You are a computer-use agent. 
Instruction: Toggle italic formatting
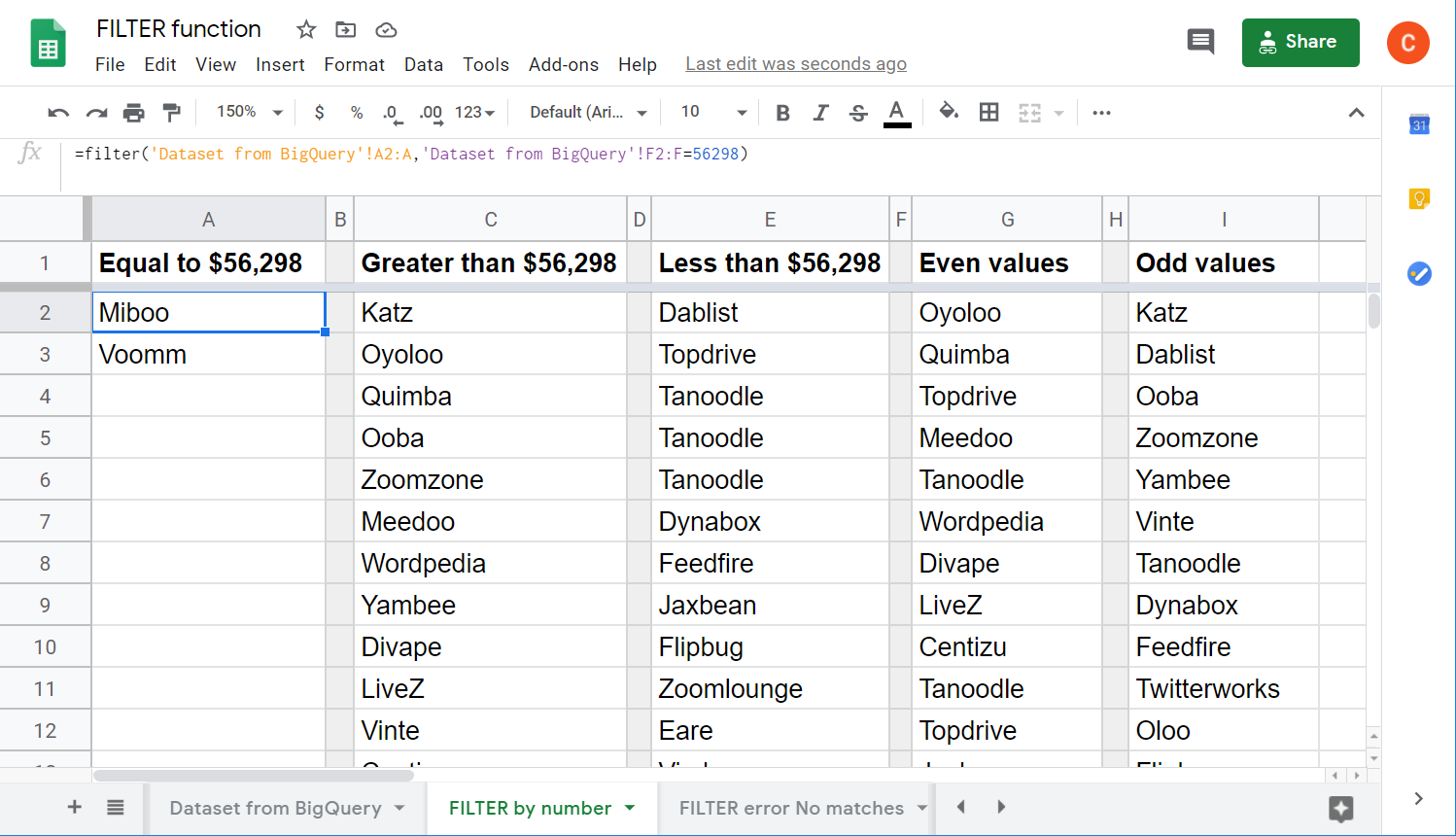(x=820, y=113)
